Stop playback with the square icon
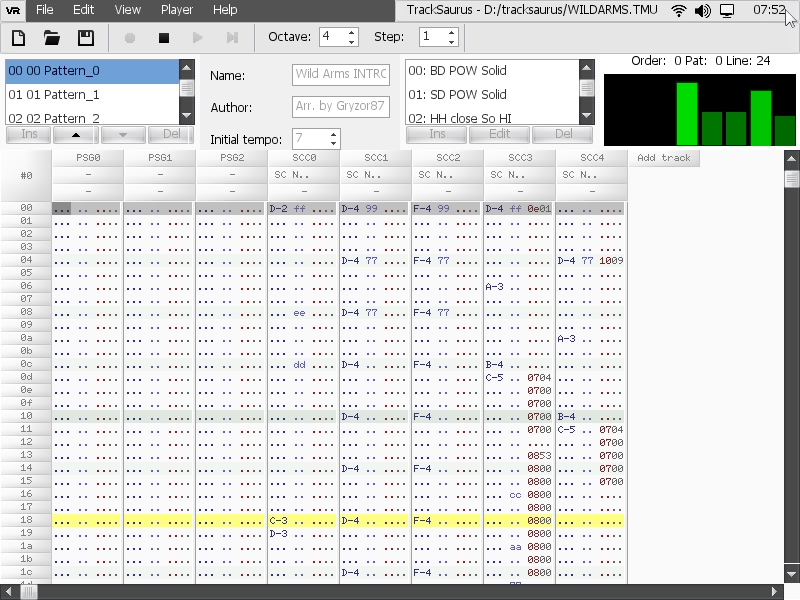Viewport: 800px width, 600px height. 164,38
